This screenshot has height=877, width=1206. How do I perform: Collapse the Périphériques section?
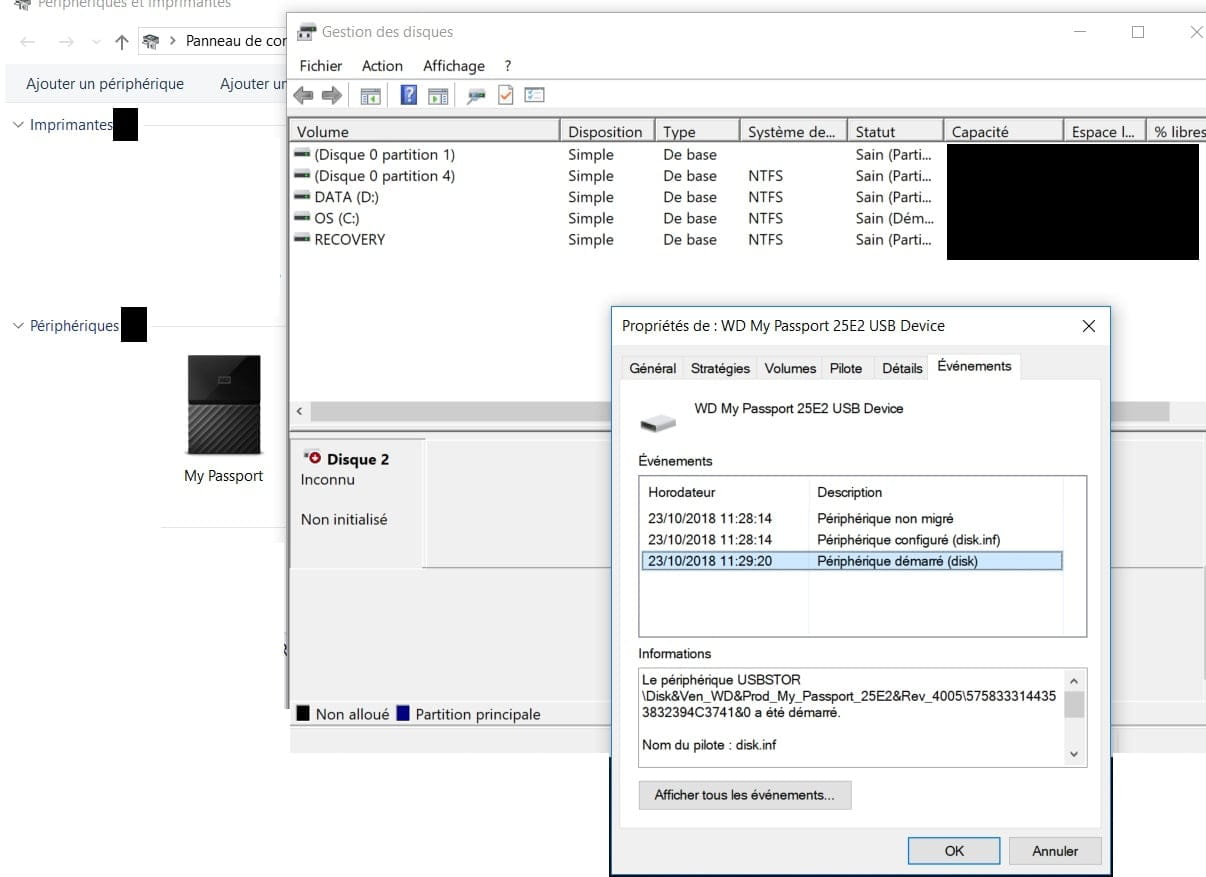point(18,326)
